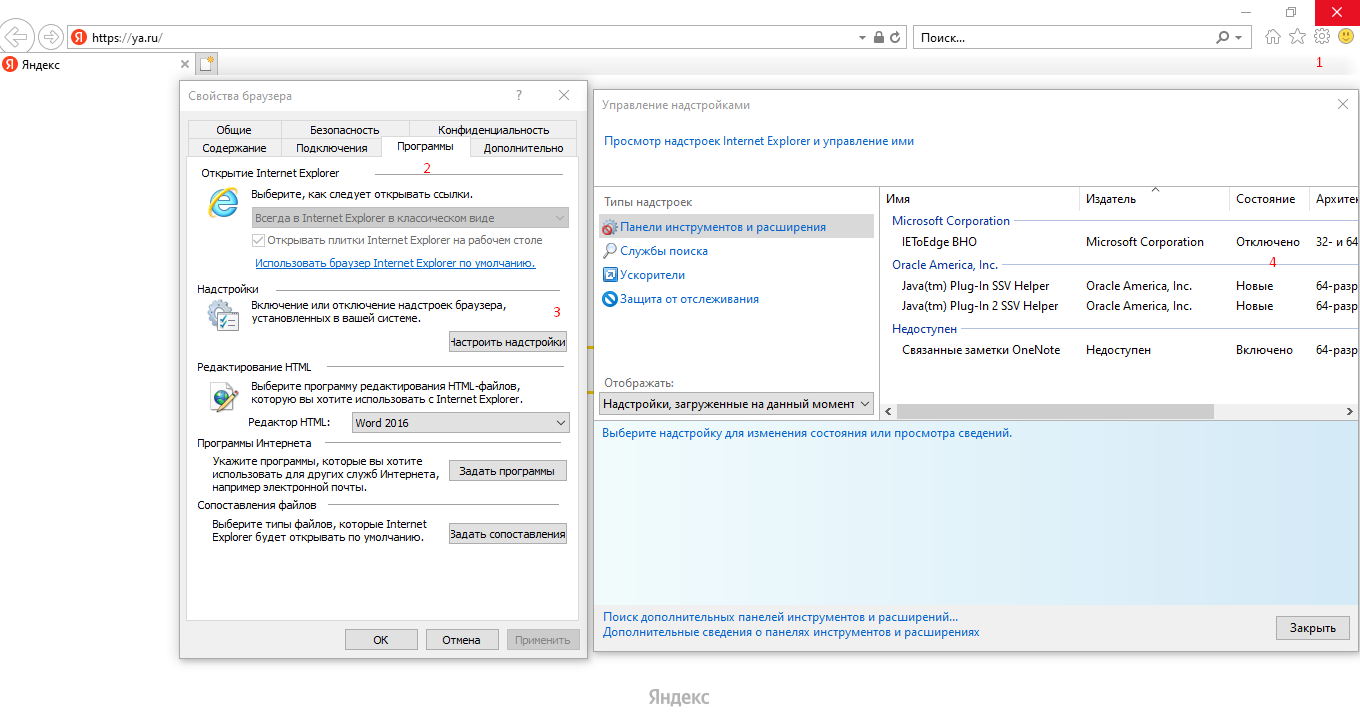The height and width of the screenshot is (722, 1360).
Task: Toggle Открывать плитки Internet Explorer checkbox
Action: coord(259,240)
